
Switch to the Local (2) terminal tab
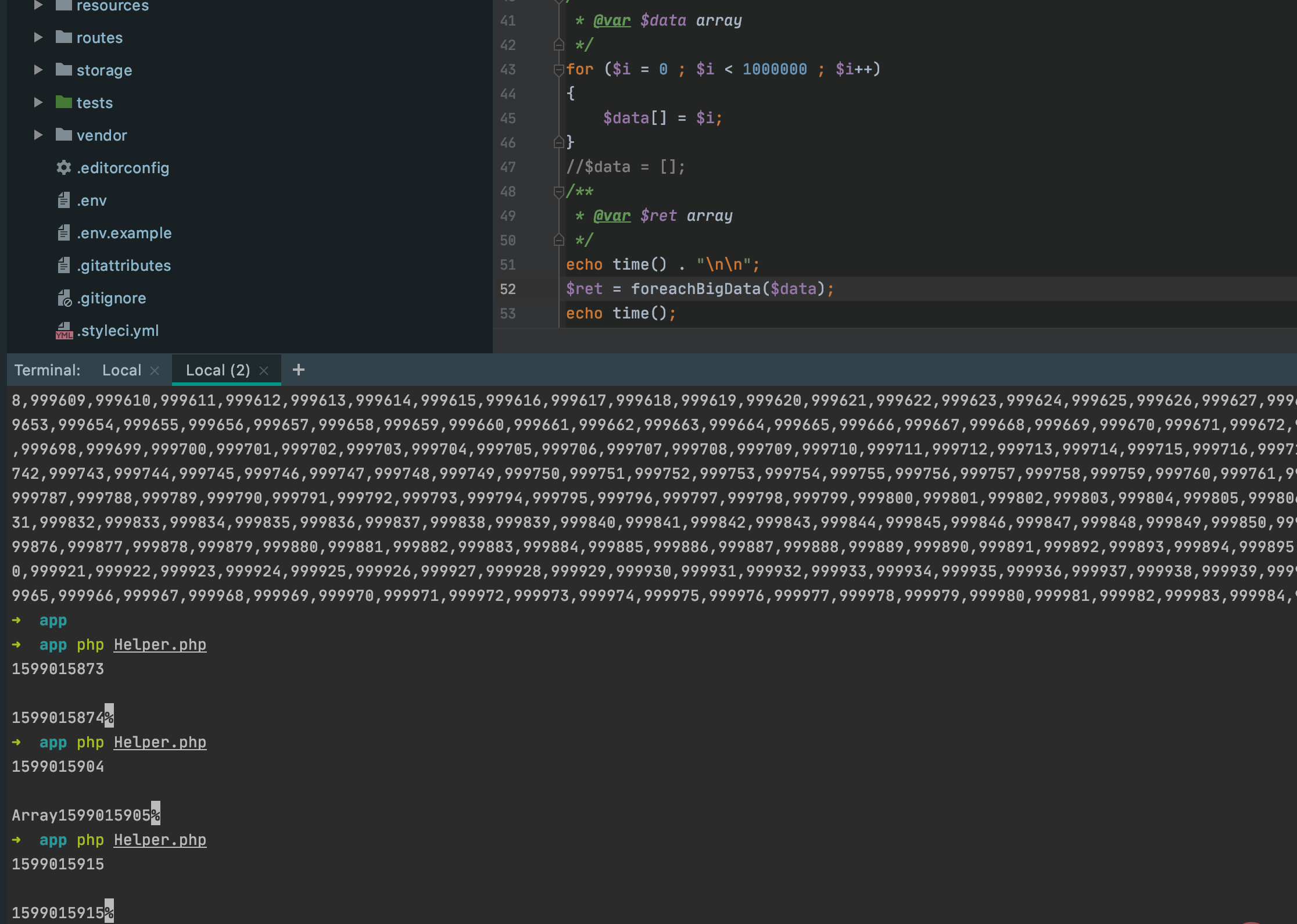tap(218, 370)
